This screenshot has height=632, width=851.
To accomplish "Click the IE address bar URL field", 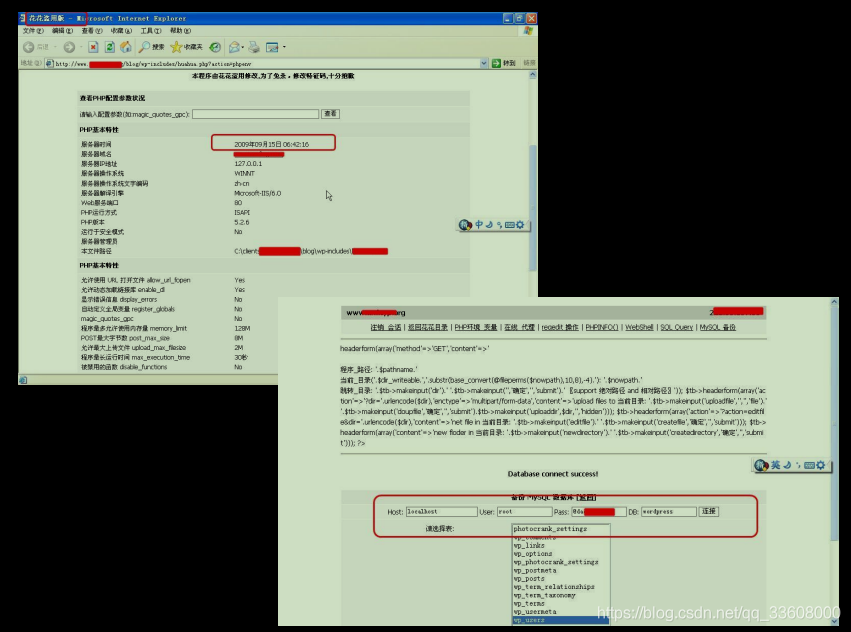I will (266, 64).
